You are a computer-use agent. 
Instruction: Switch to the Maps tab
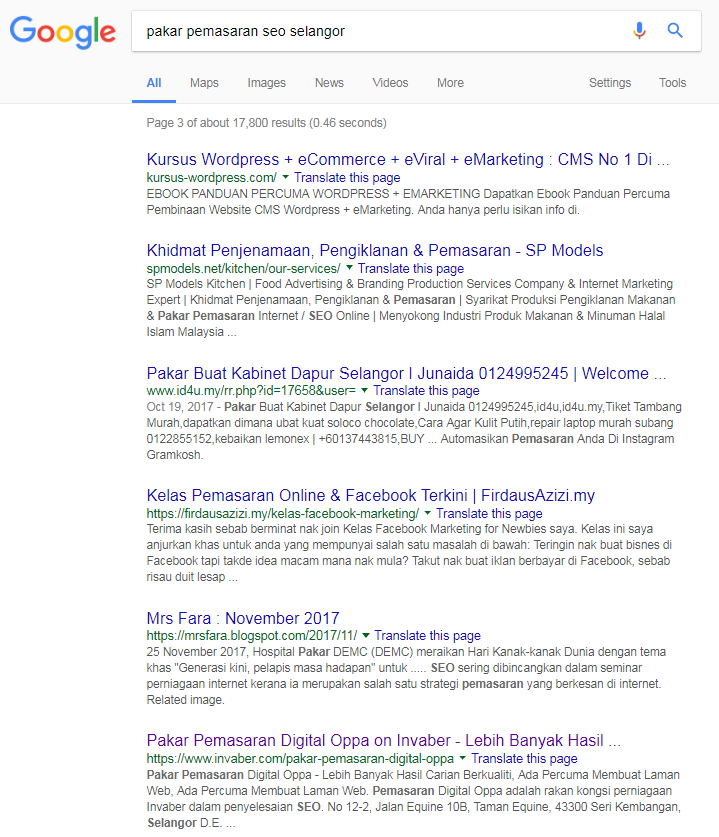pos(204,83)
